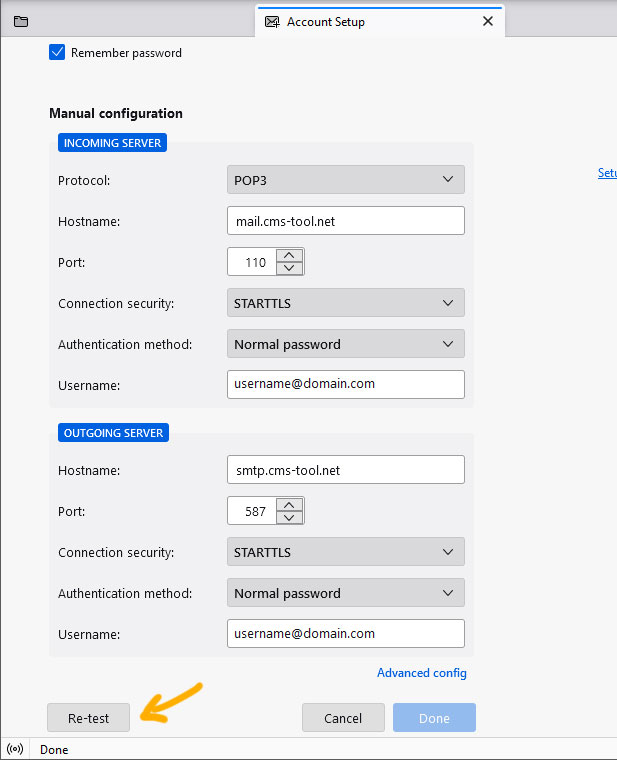
Task: Click the outgoing Hostname smtp field
Action: point(345,470)
